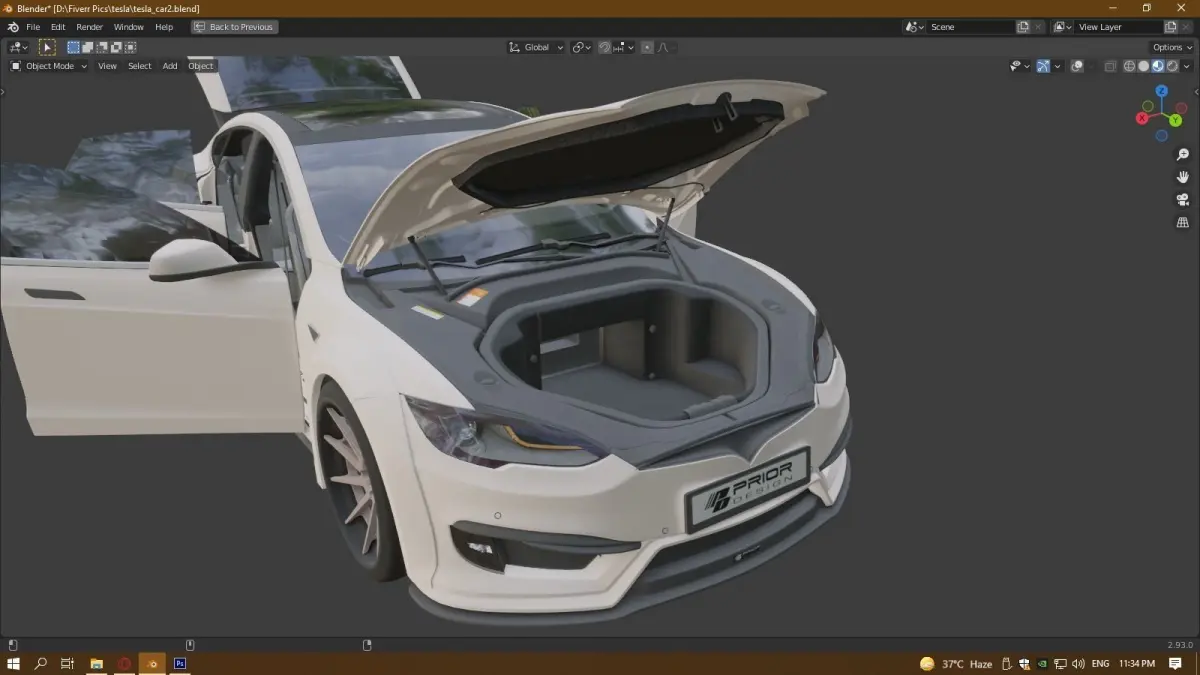
Task: Open the Object menu in viewport header
Action: pyautogui.click(x=201, y=66)
